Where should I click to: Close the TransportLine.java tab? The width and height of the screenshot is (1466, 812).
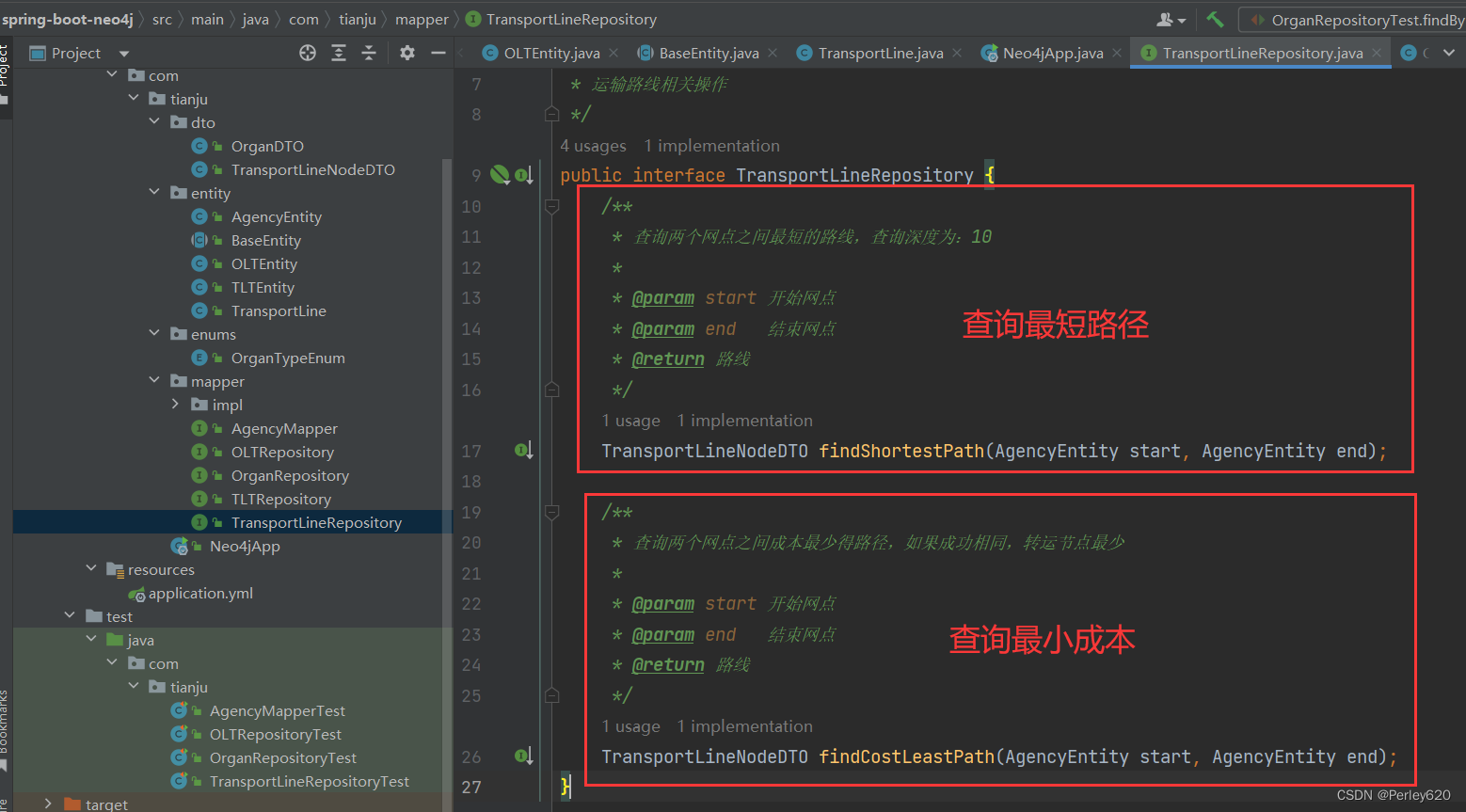(957, 53)
